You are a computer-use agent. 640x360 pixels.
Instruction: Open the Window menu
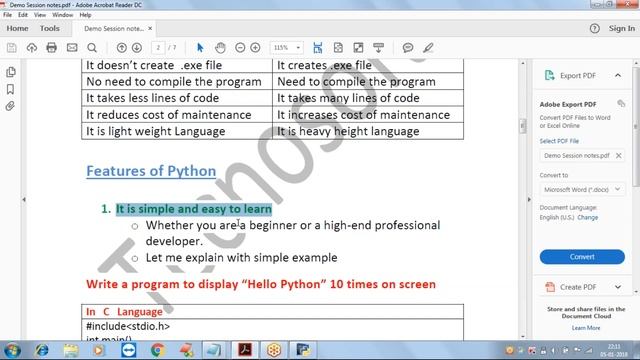coord(62,15)
